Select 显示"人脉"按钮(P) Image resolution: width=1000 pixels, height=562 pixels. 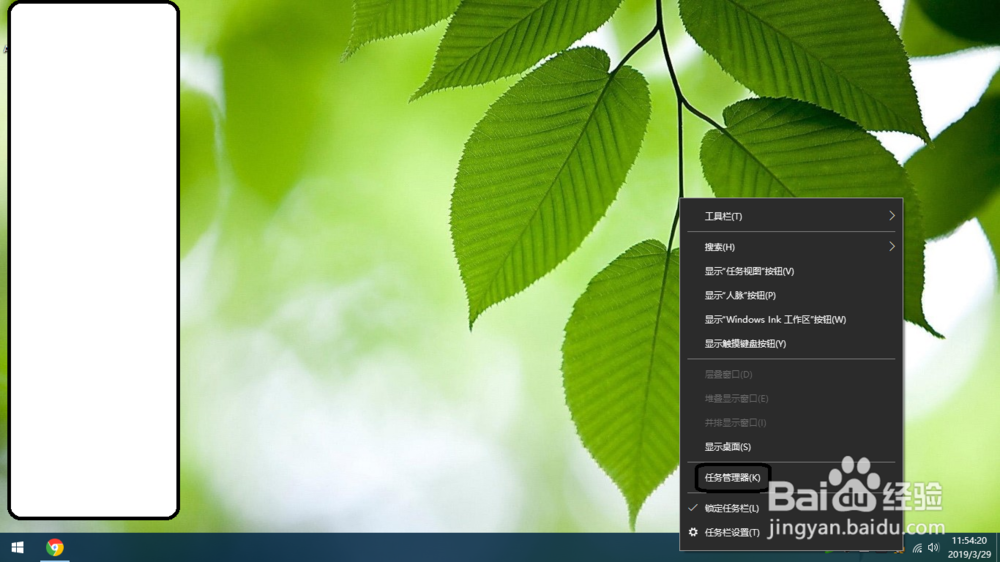tap(791, 295)
